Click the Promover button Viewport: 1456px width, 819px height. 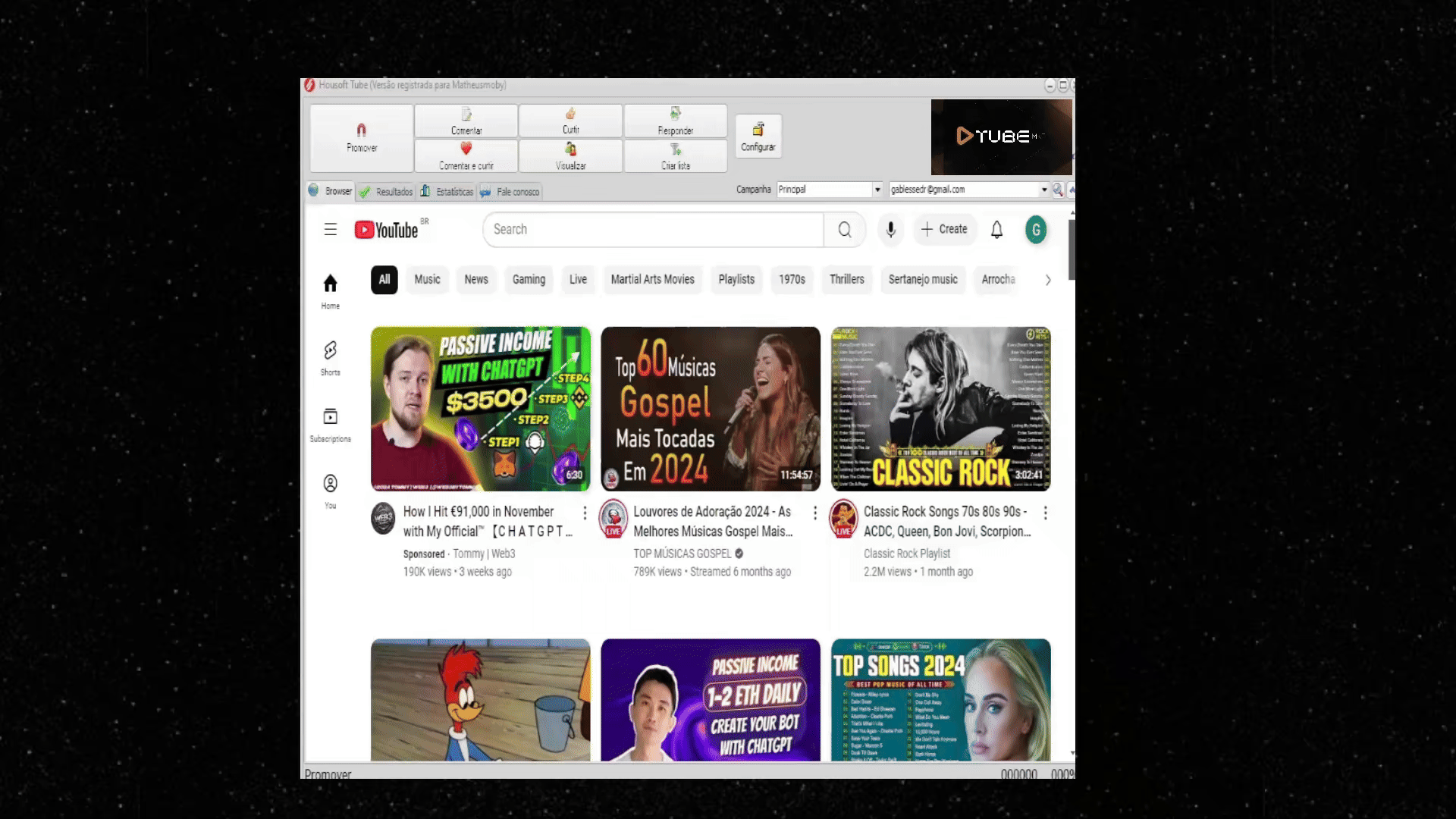[x=362, y=138]
